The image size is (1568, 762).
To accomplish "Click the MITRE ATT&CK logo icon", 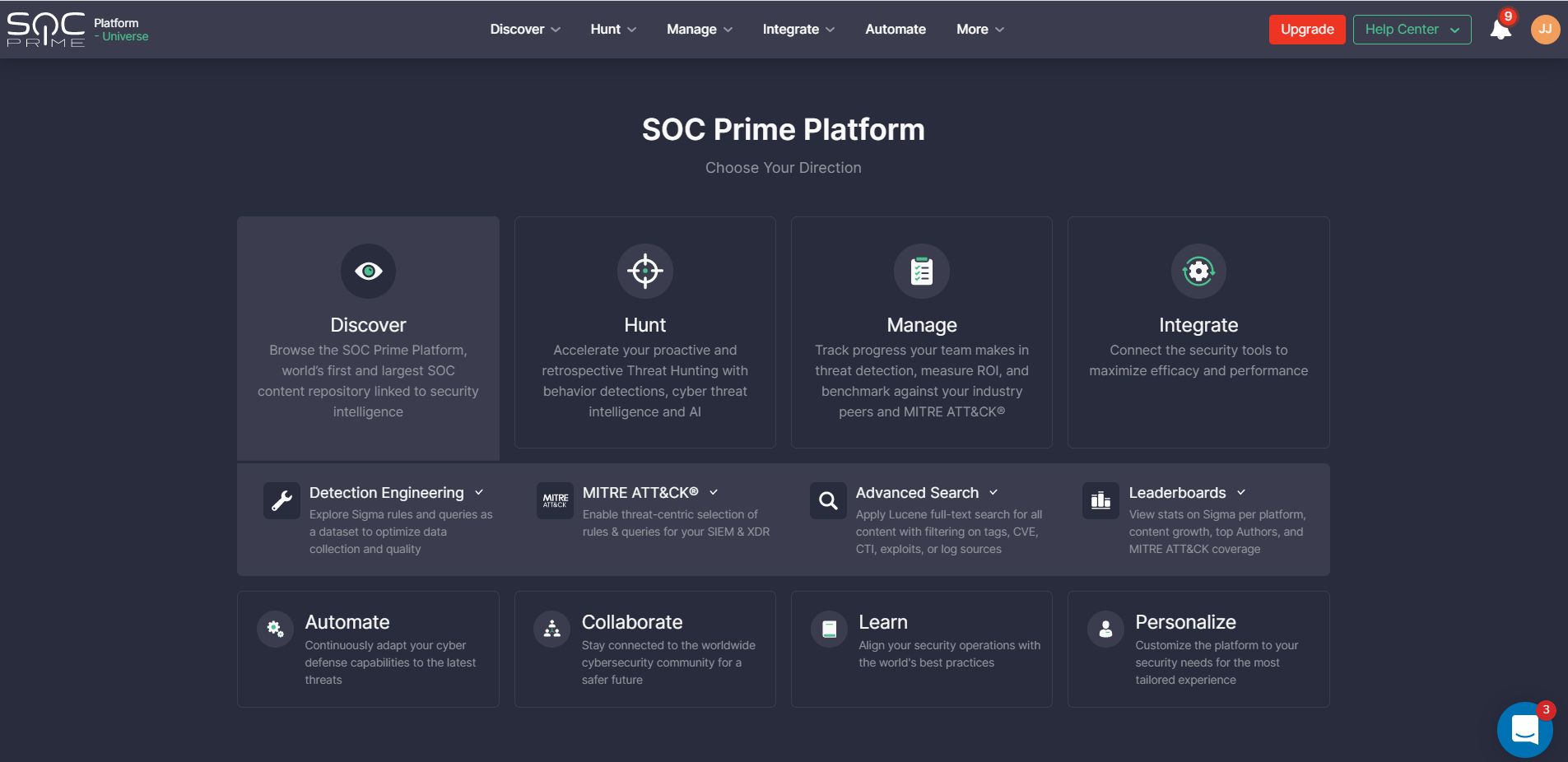I will click(x=555, y=500).
